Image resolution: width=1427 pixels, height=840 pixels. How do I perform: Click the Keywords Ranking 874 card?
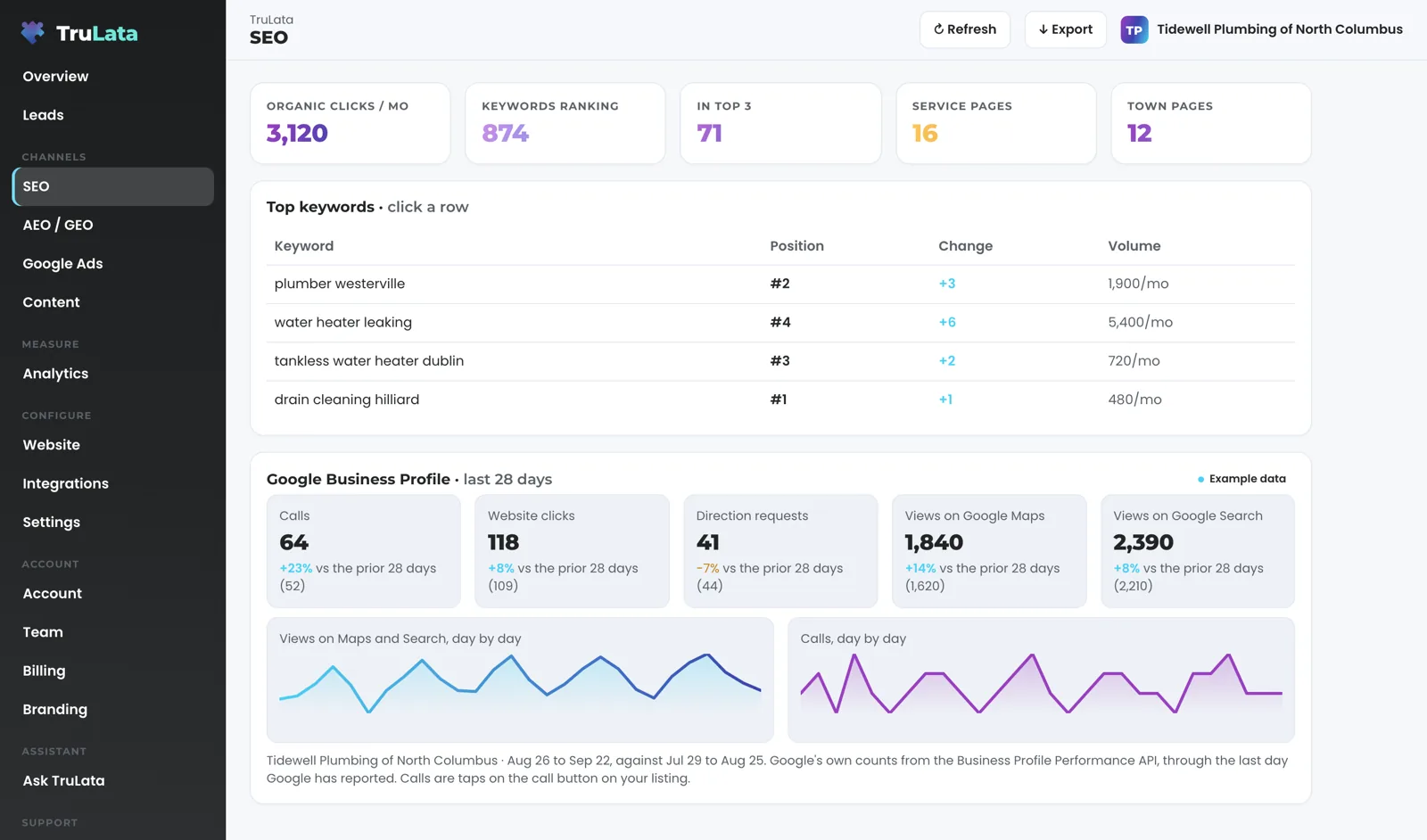click(x=565, y=123)
